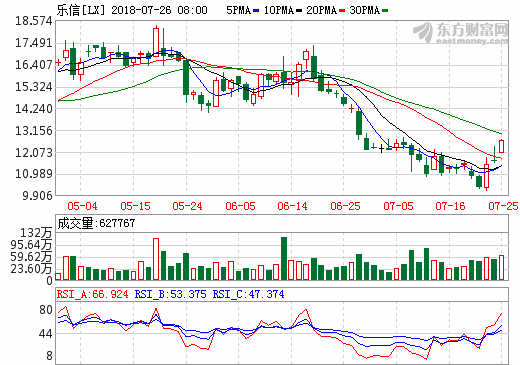Click the 9.906 bottom price axis label
The width and height of the screenshot is (520, 365).
[x=37, y=196]
